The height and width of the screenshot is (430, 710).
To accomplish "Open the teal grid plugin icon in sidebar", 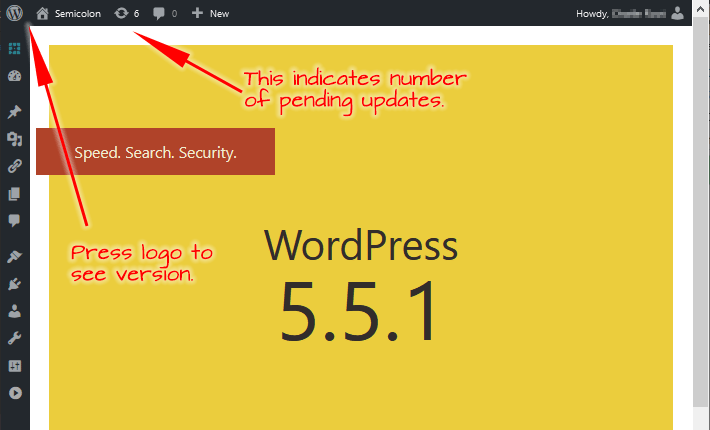I will pyautogui.click(x=14, y=48).
